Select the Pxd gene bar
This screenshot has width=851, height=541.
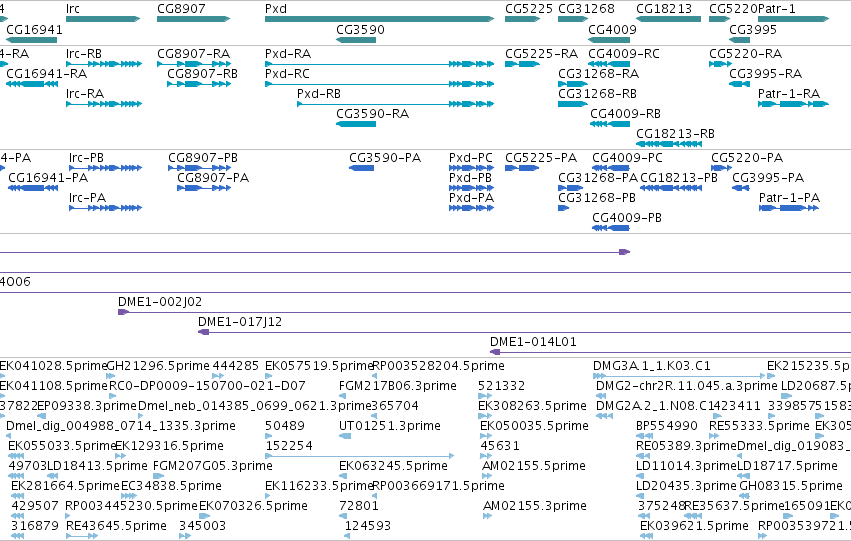pyautogui.click(x=379, y=20)
